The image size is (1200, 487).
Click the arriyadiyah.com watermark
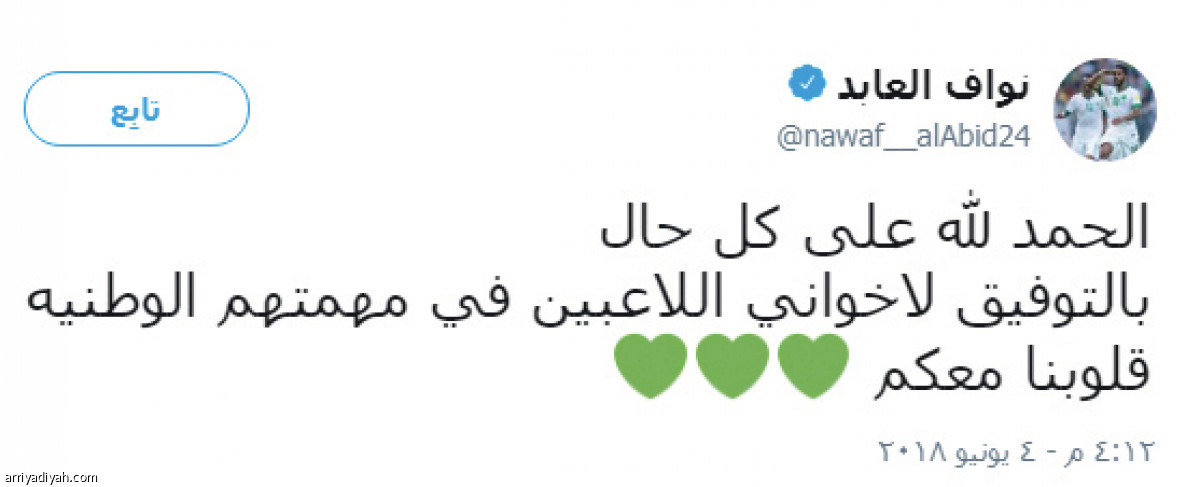51,478
